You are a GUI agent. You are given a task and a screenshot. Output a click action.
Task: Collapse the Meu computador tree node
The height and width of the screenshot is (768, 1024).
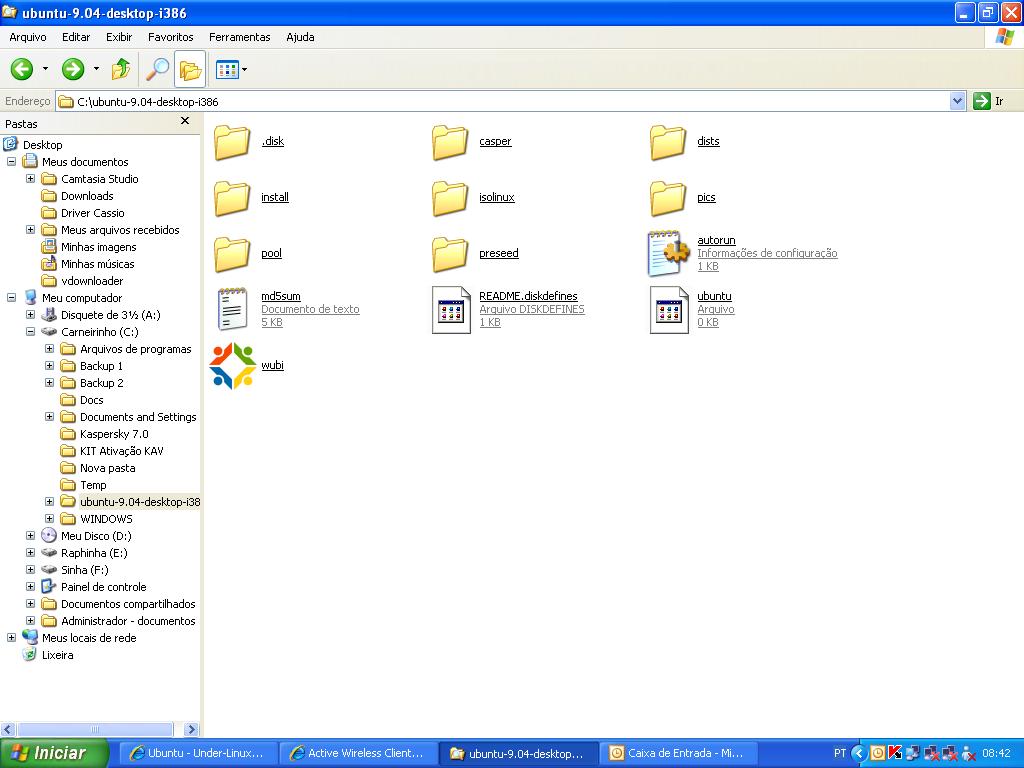pos(11,297)
